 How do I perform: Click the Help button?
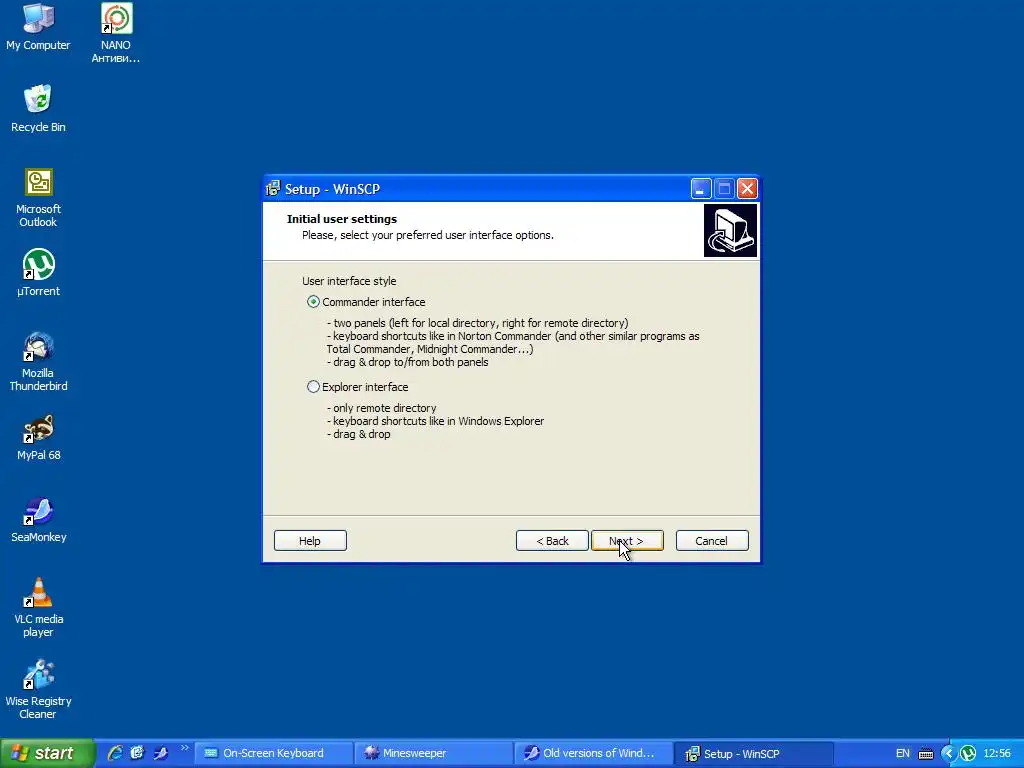click(310, 541)
